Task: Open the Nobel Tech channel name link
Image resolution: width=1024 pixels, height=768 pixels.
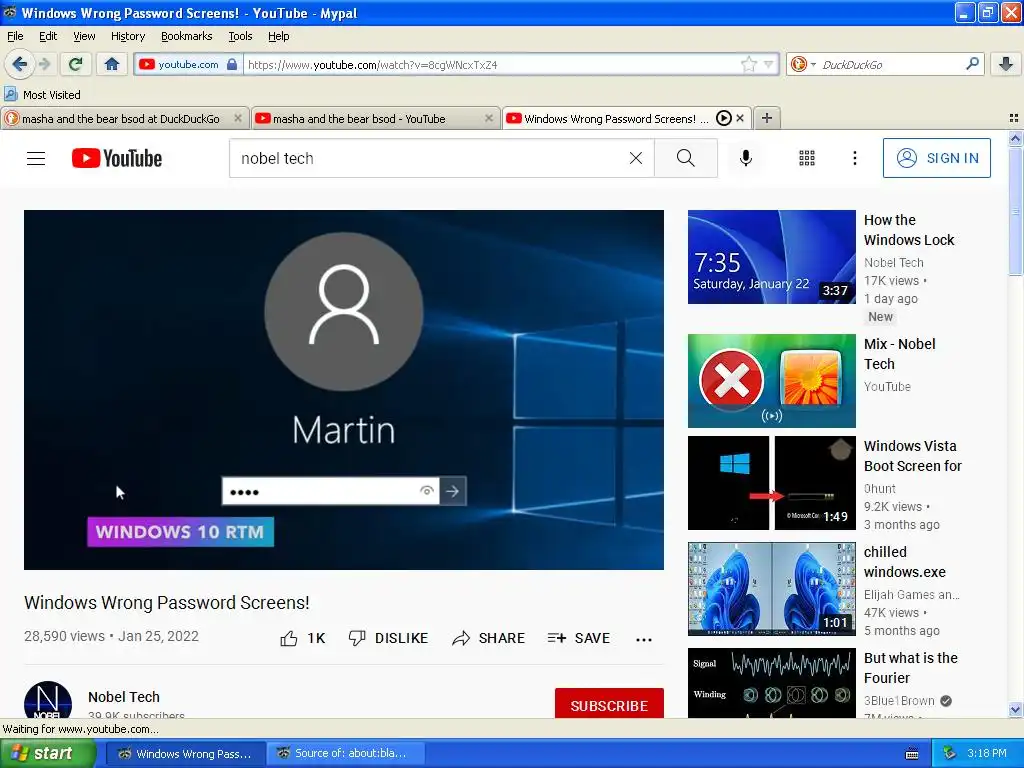Action: (124, 697)
